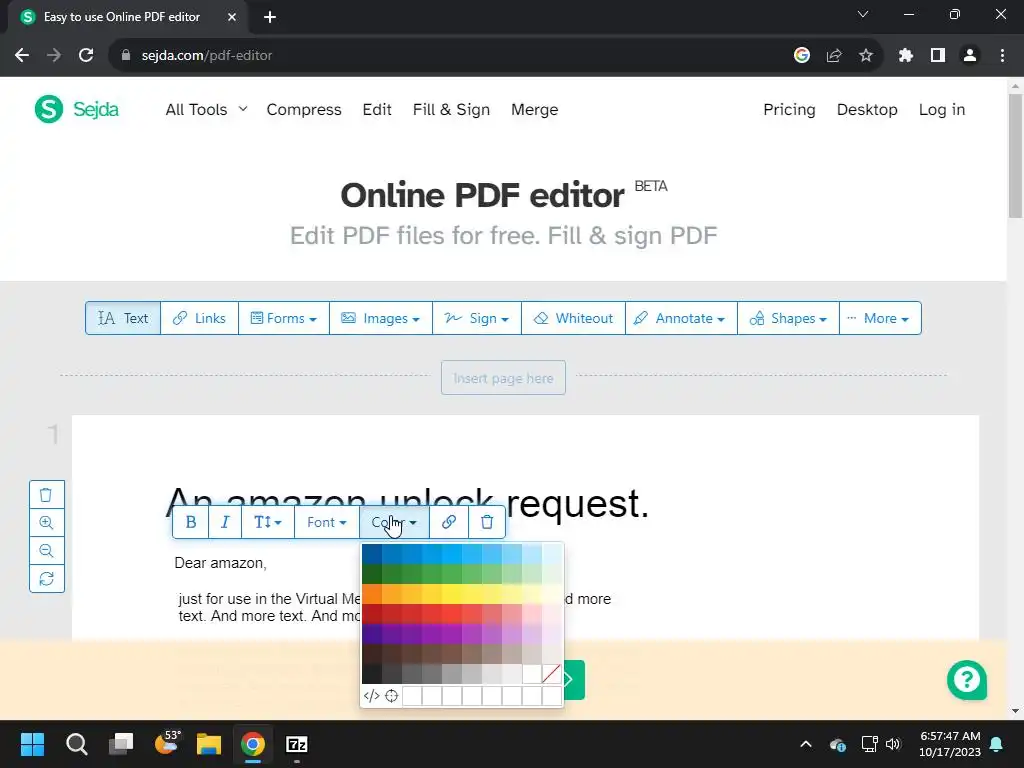
Task: Open a new browser tab
Action: pyautogui.click(x=270, y=17)
